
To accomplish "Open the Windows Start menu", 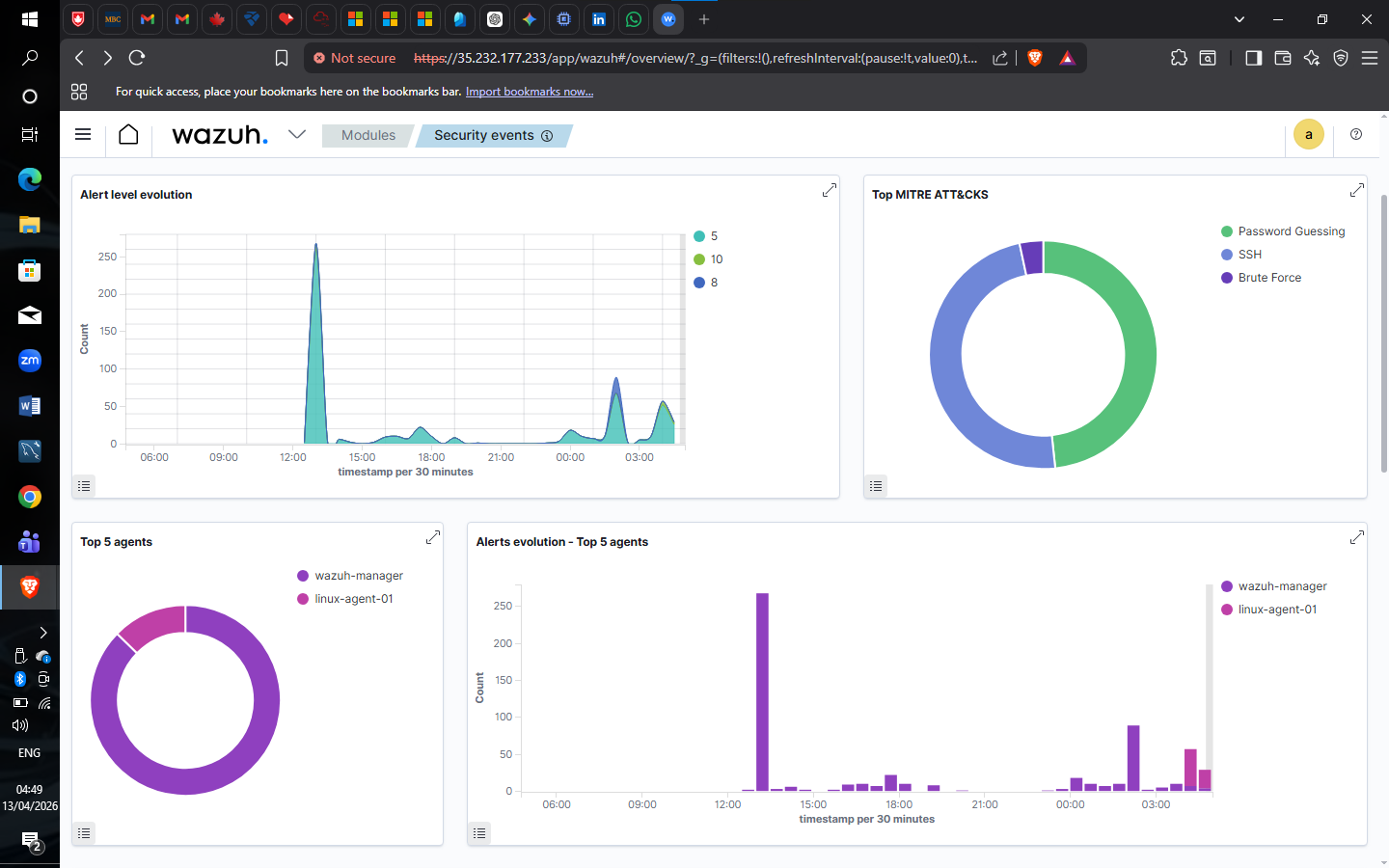I will (x=30, y=19).
